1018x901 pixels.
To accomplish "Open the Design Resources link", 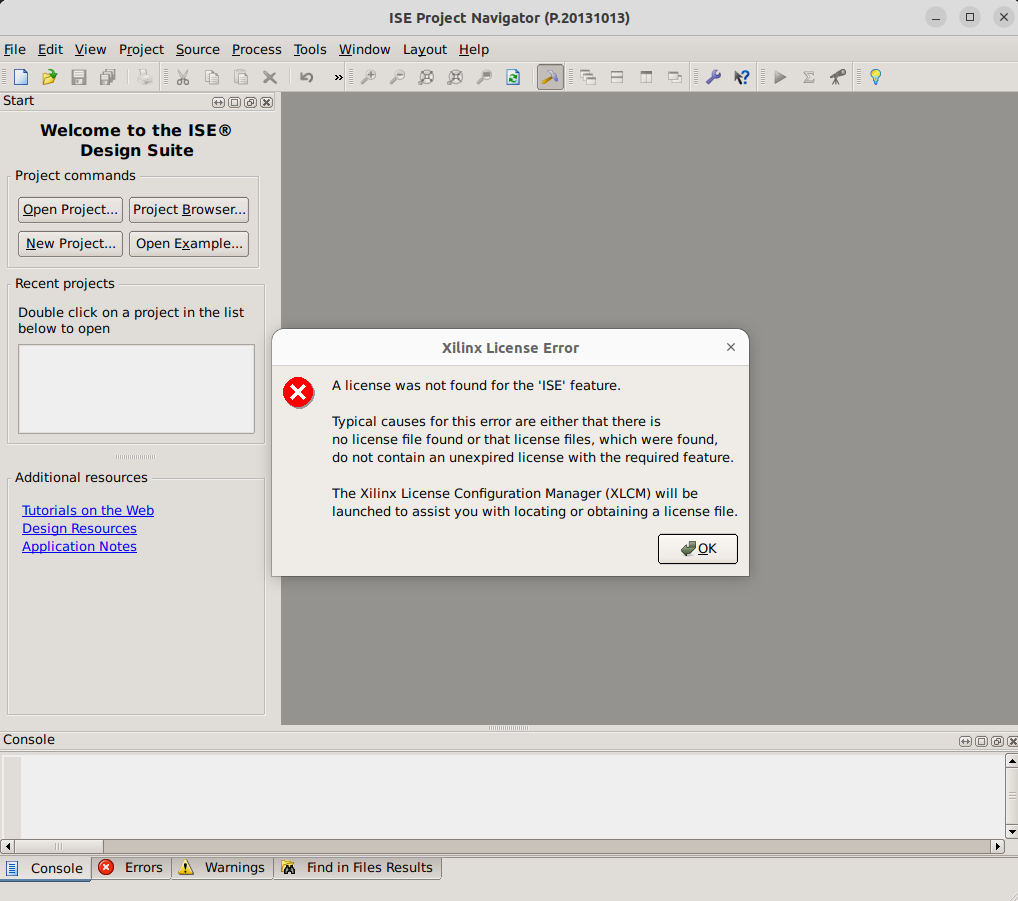I will point(79,528).
